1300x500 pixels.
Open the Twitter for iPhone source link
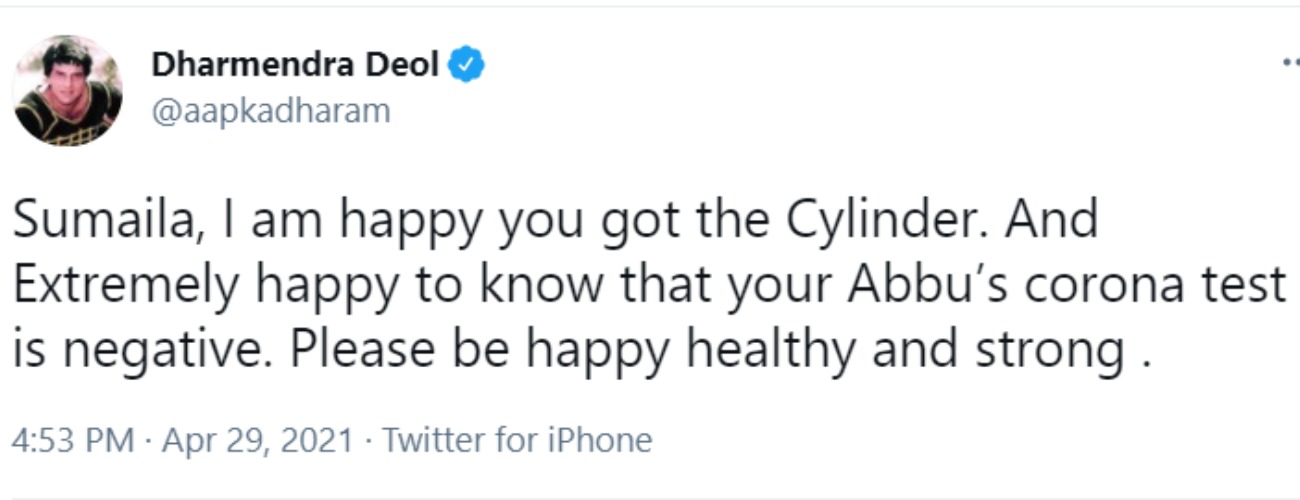(517, 440)
